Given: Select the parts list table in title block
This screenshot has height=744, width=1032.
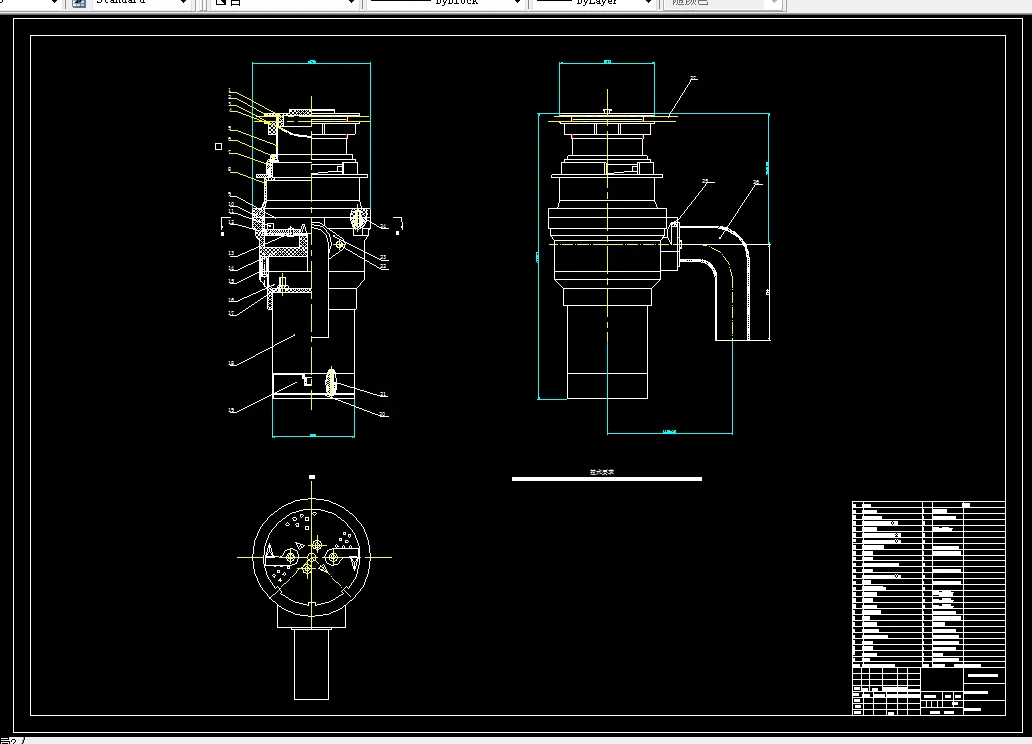Looking at the screenshot, I should click(929, 583).
